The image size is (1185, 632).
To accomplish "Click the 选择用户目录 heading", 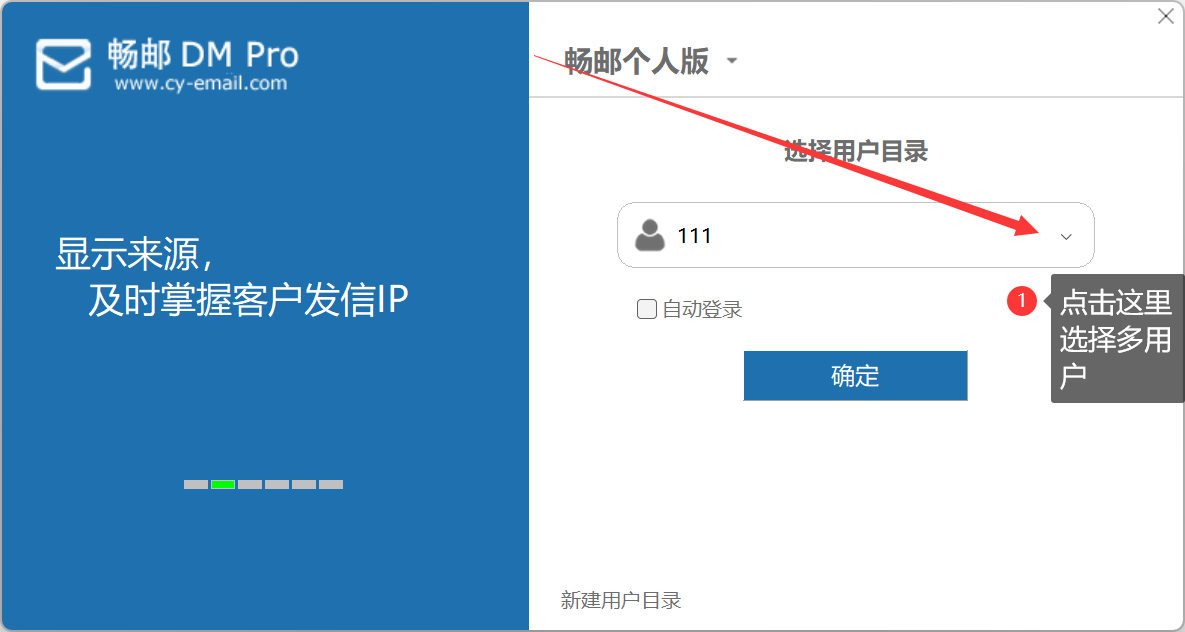I will pyautogui.click(x=855, y=151).
